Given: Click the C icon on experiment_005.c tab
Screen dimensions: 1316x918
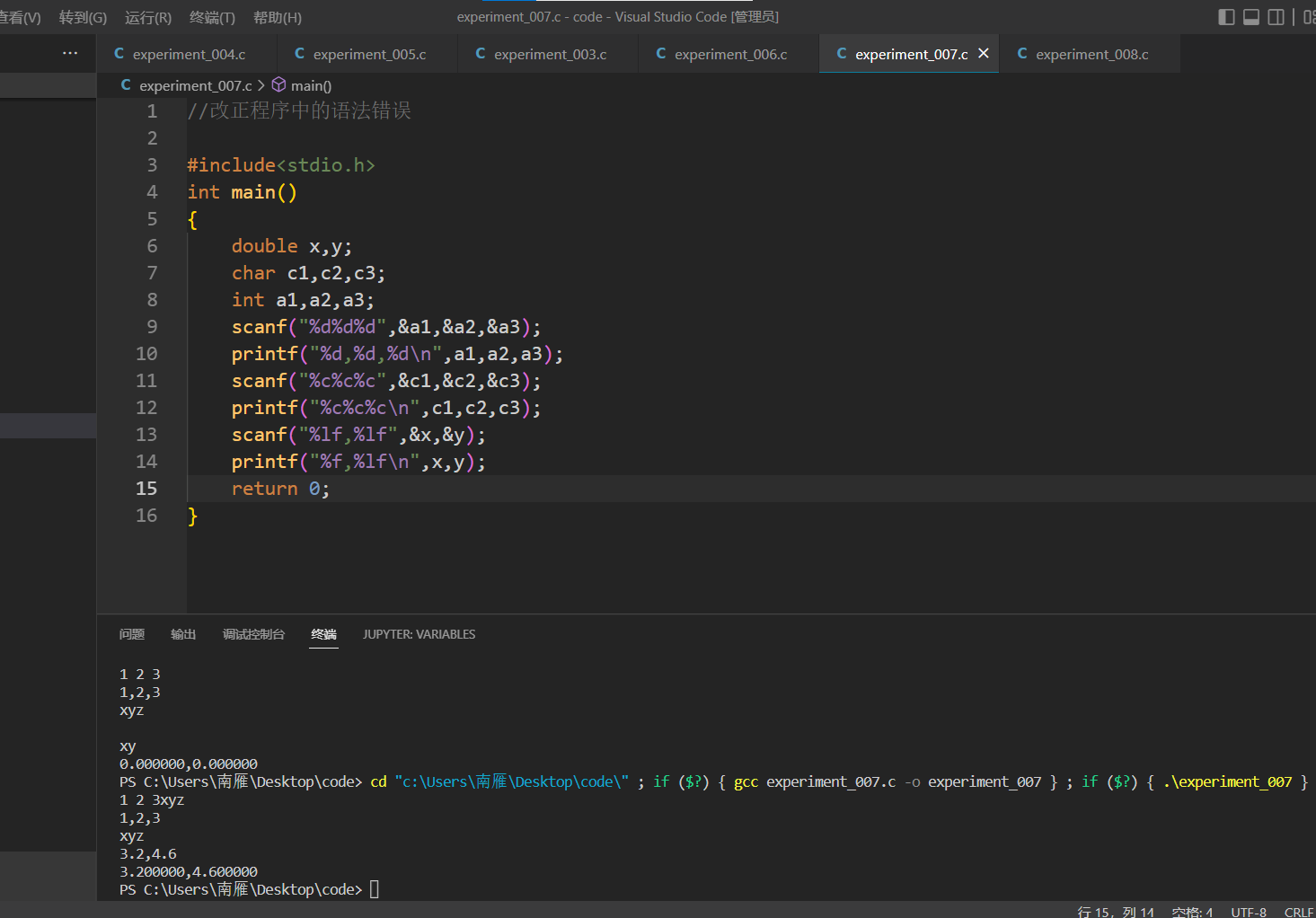Looking at the screenshot, I should [x=300, y=54].
